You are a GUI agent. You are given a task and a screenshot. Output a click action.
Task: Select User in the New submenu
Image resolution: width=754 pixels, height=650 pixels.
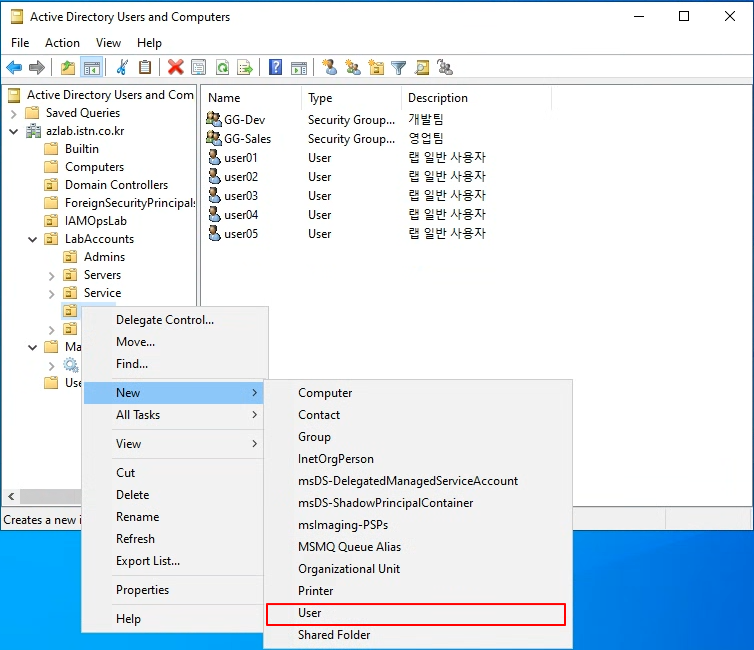pos(416,613)
